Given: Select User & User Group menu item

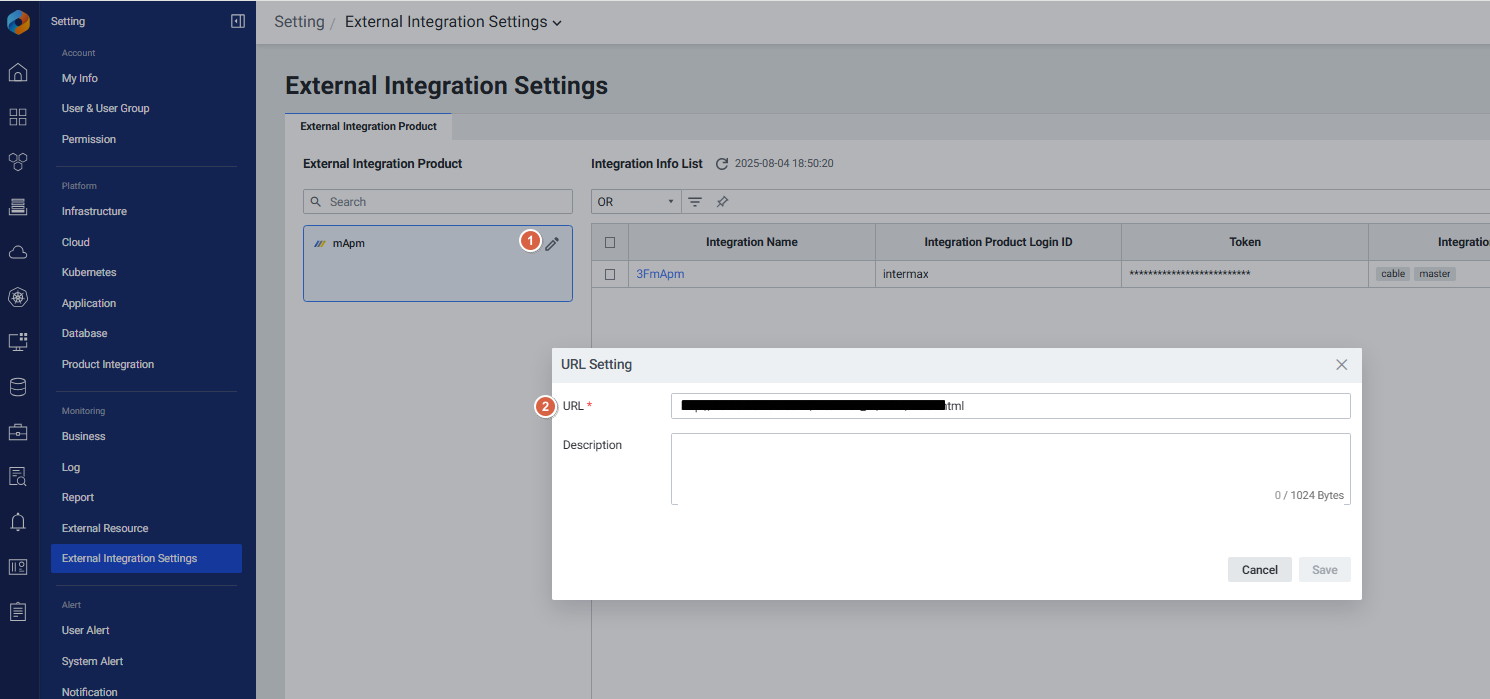Looking at the screenshot, I should coord(105,108).
